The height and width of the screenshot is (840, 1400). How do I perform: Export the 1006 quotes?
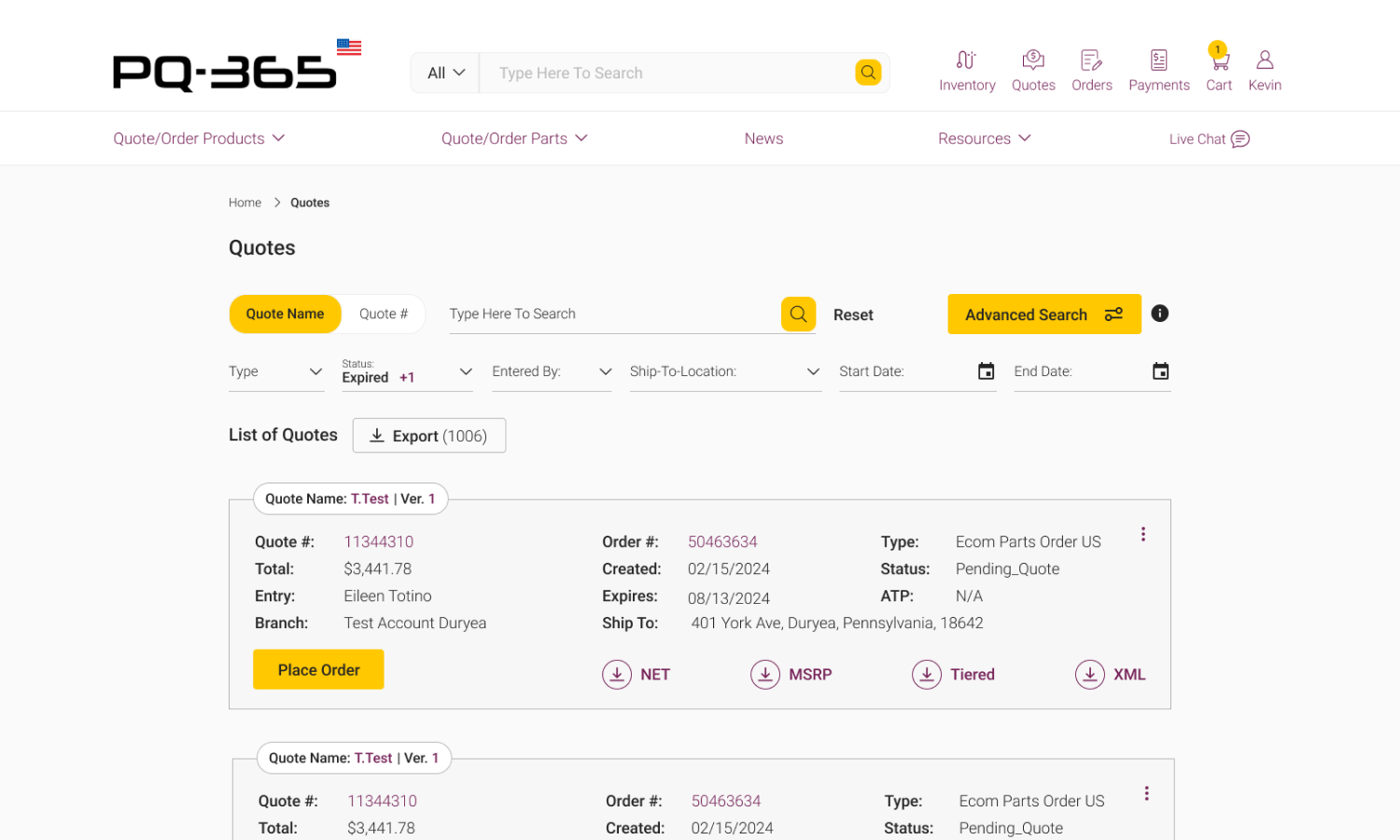coord(429,436)
